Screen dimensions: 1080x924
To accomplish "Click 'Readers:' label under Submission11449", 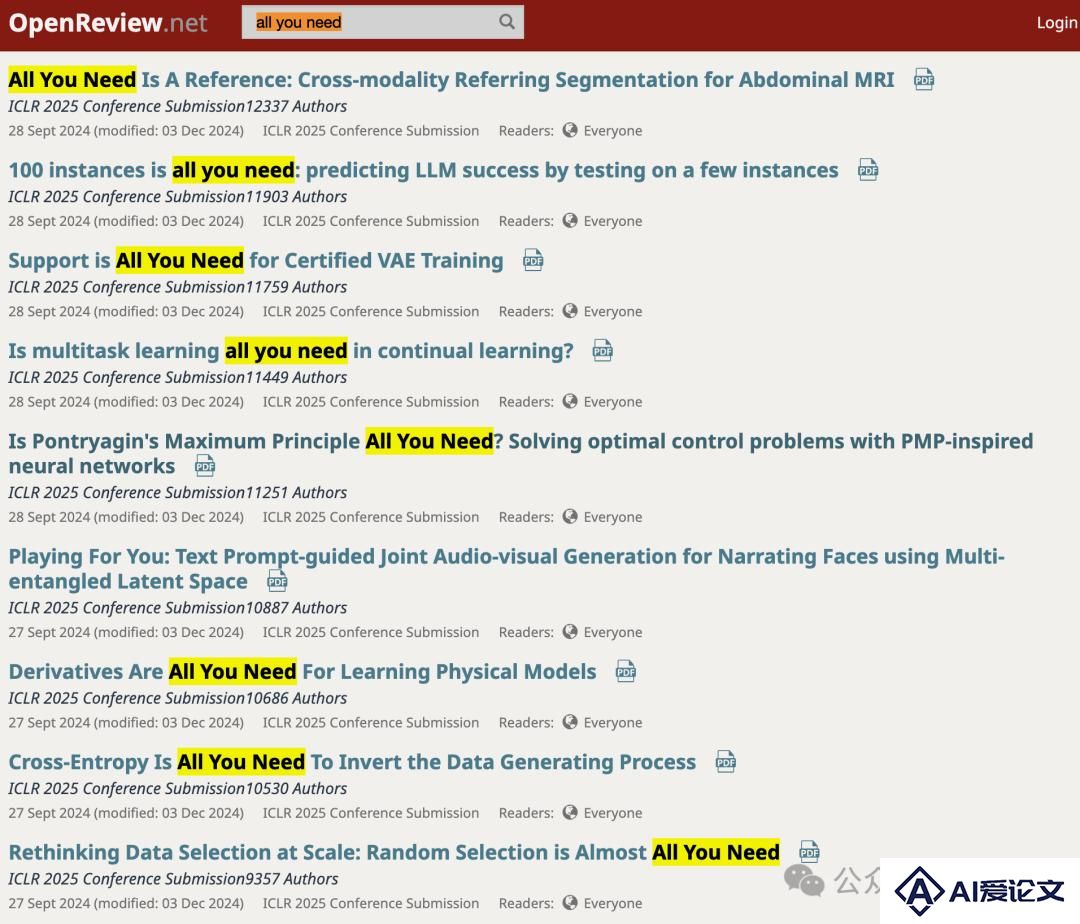I will 526,401.
